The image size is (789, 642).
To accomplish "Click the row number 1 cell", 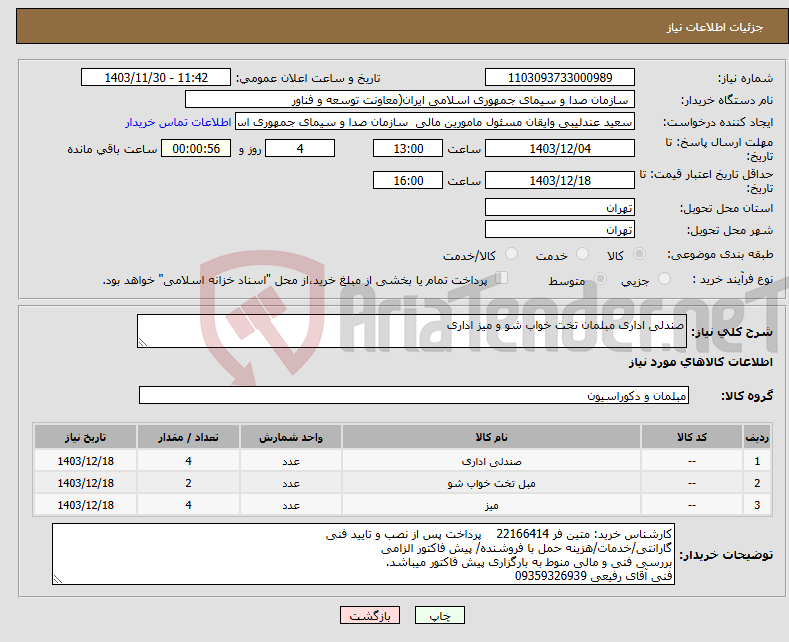I will pyautogui.click(x=757, y=461).
